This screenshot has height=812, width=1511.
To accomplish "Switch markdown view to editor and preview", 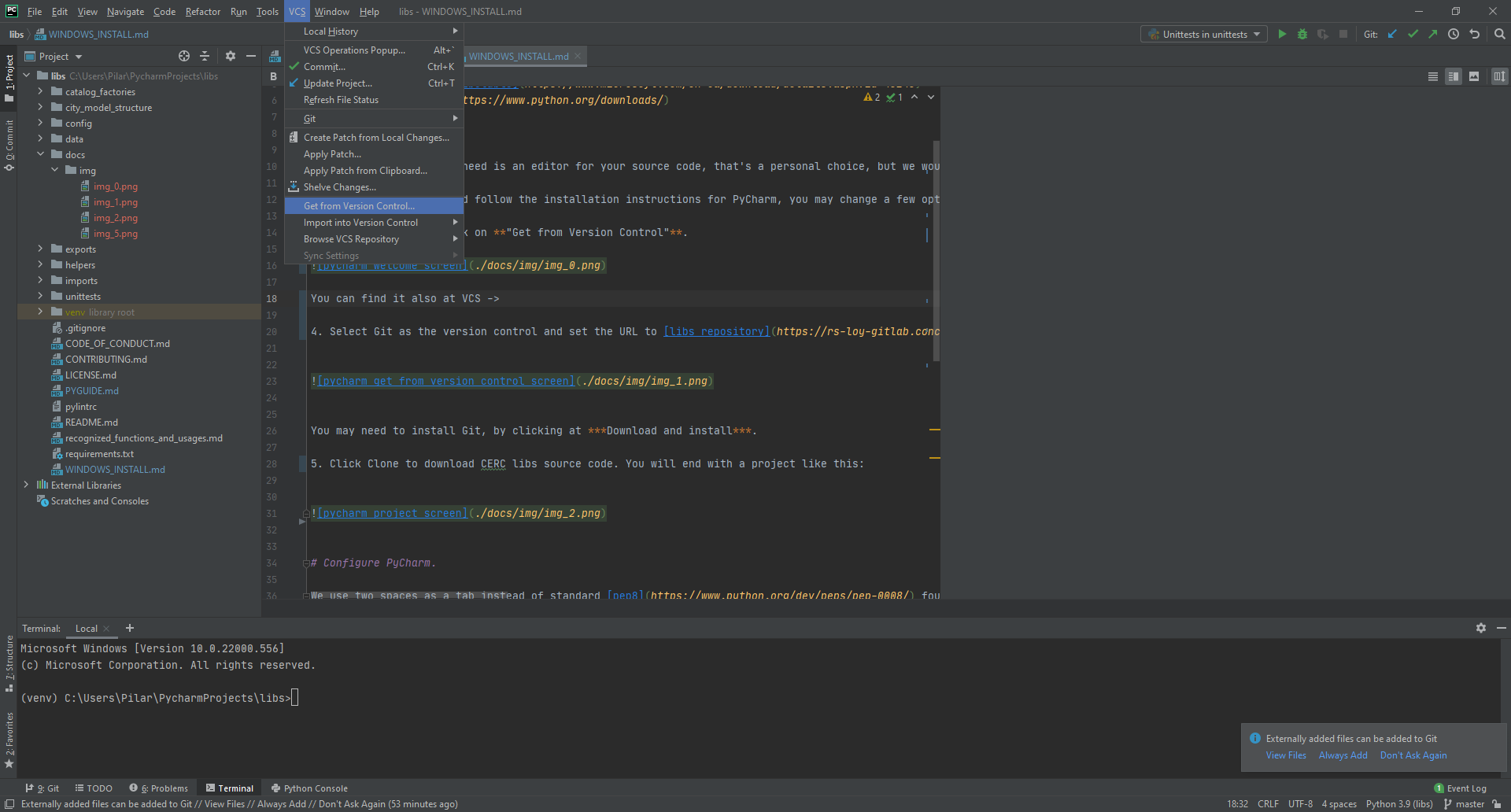I will 1454,76.
